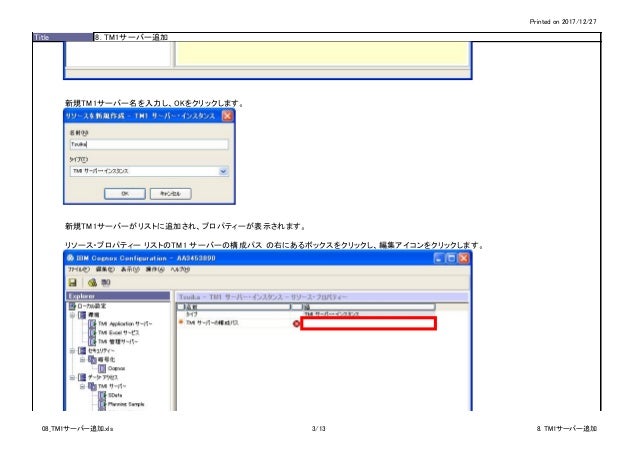This screenshot has height=451, width=638.
Task: Select TM1 Excel サービス in the tree
Action: coord(118,333)
